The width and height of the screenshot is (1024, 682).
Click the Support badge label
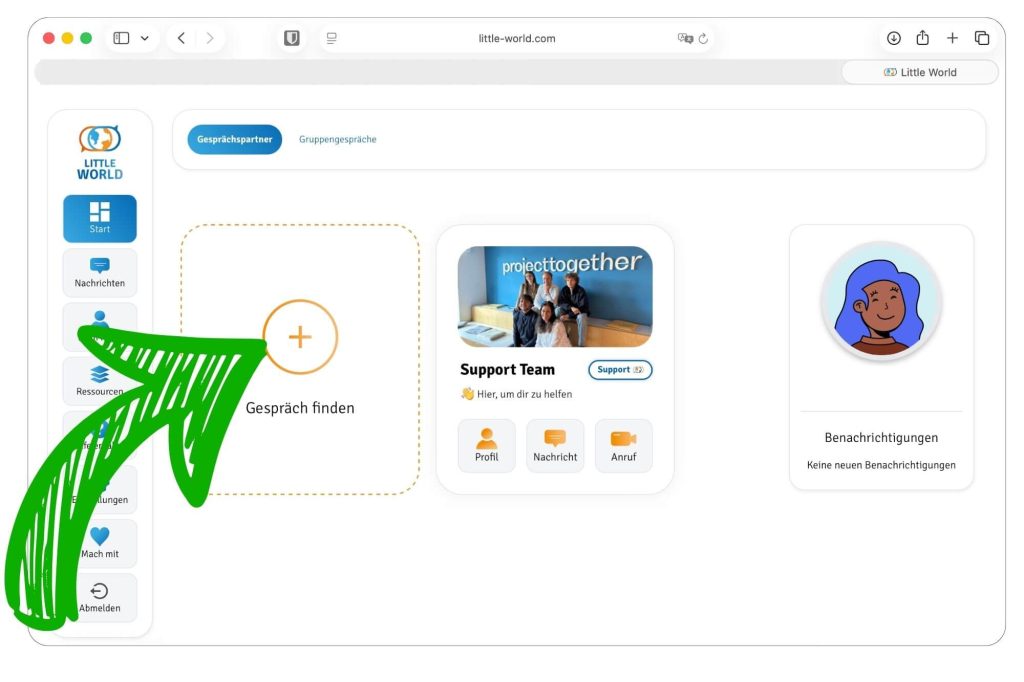[620, 370]
